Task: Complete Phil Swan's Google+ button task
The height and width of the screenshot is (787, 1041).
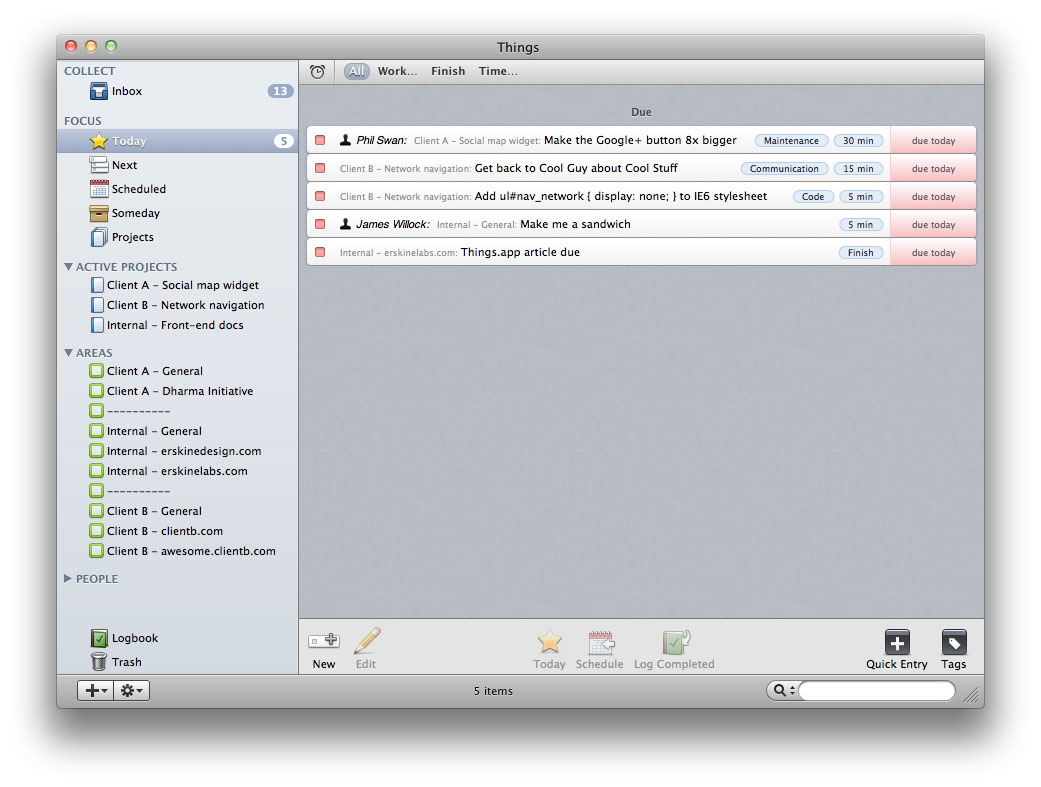Action: (319, 140)
